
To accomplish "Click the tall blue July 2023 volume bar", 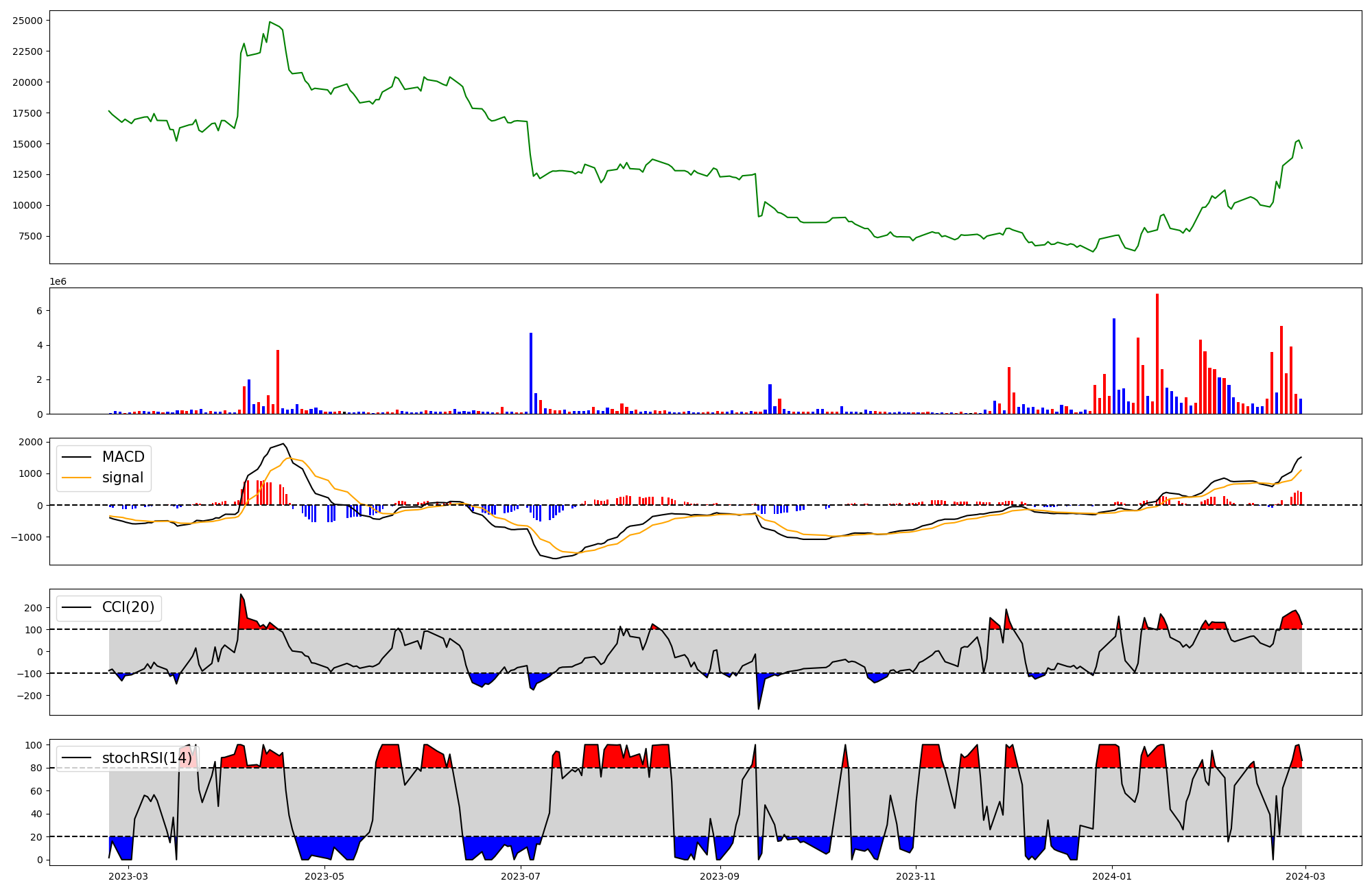I will pyautogui.click(x=531, y=373).
